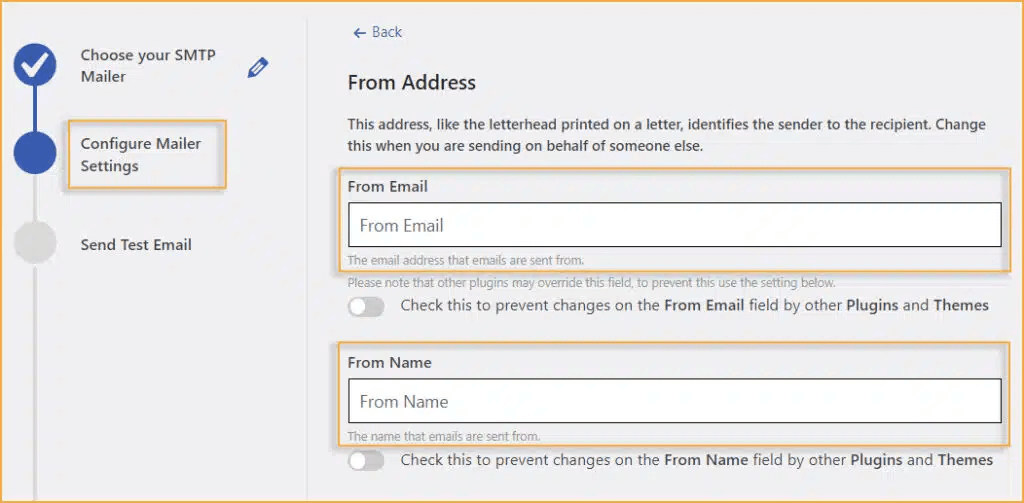Enable toggle to prevent From Email changes
This screenshot has width=1024, height=503.
(x=366, y=306)
